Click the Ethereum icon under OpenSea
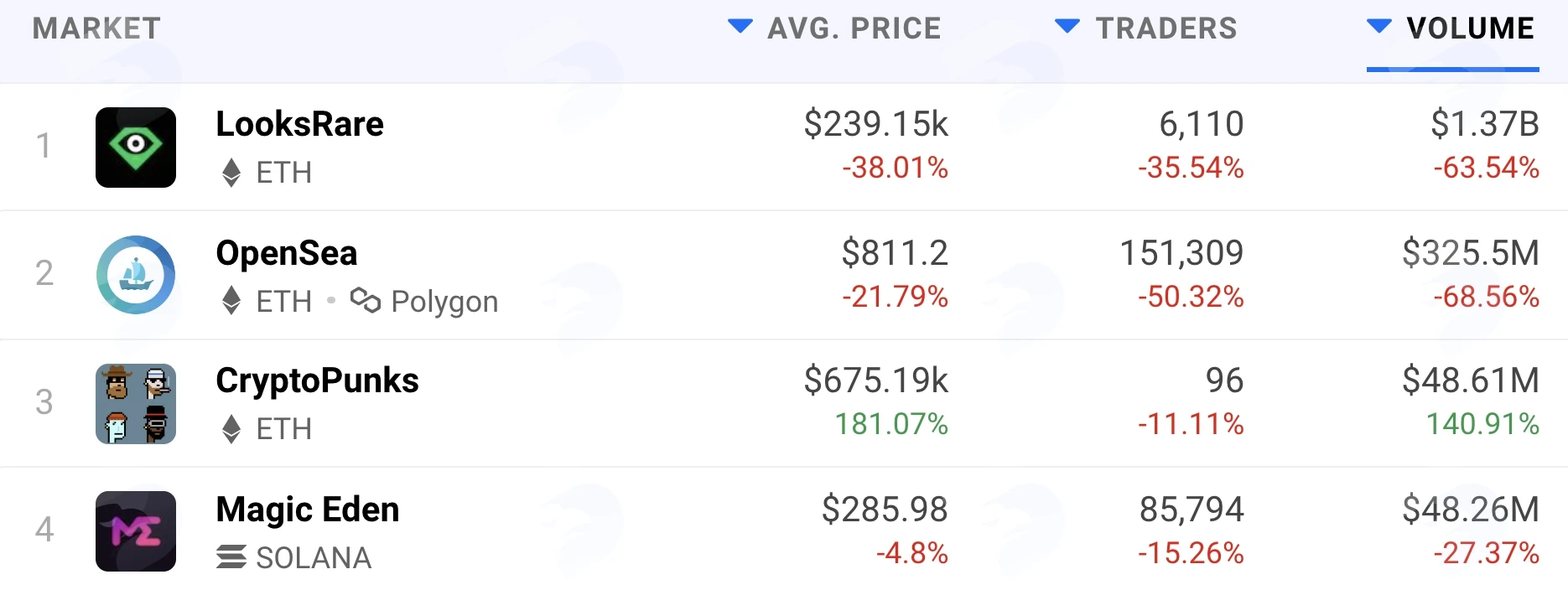1568x590 pixels. click(x=231, y=300)
